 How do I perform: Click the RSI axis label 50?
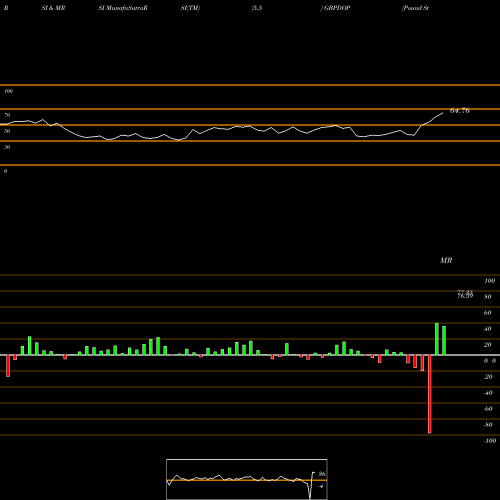(x=7, y=131)
